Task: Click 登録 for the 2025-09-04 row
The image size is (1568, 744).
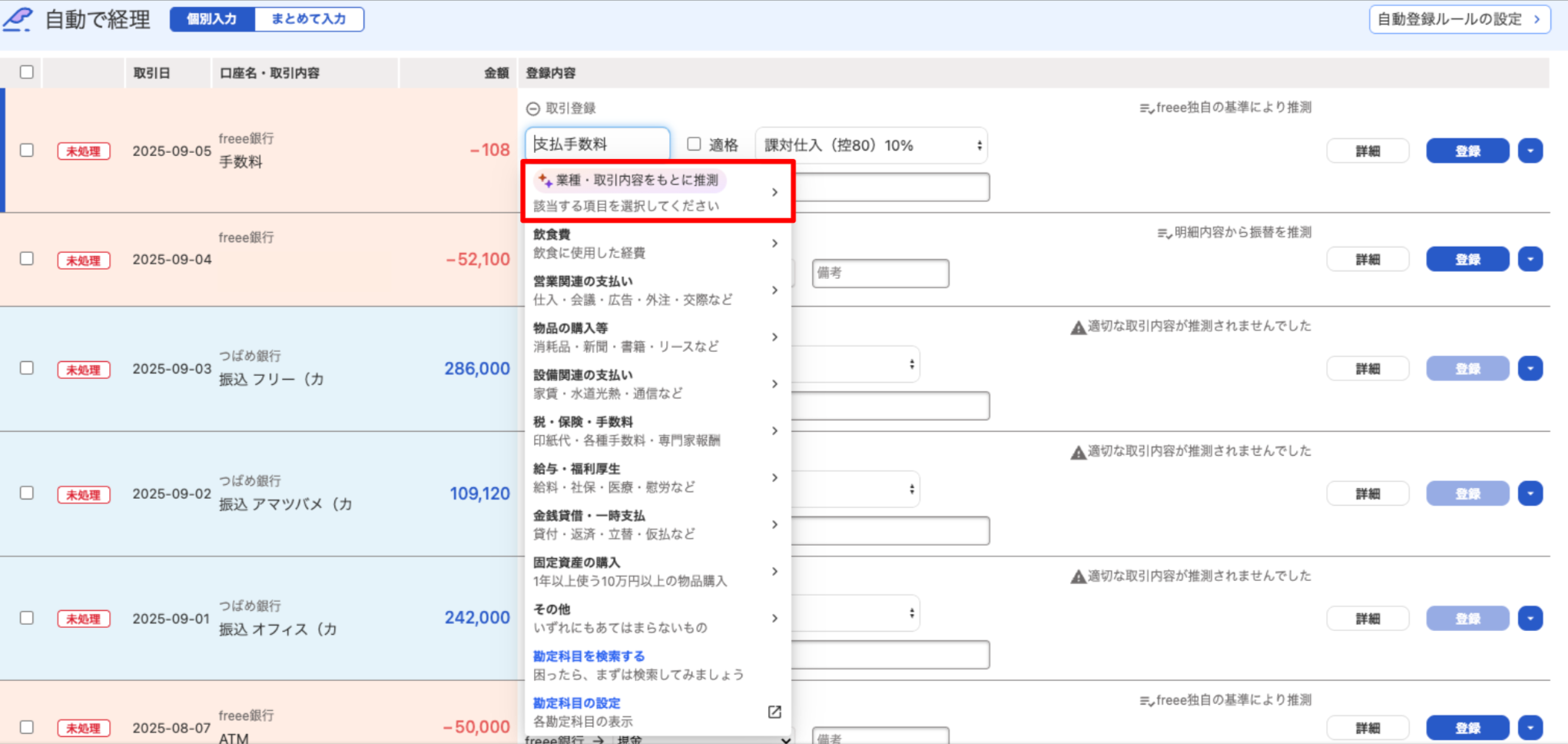Action: 1467,259
